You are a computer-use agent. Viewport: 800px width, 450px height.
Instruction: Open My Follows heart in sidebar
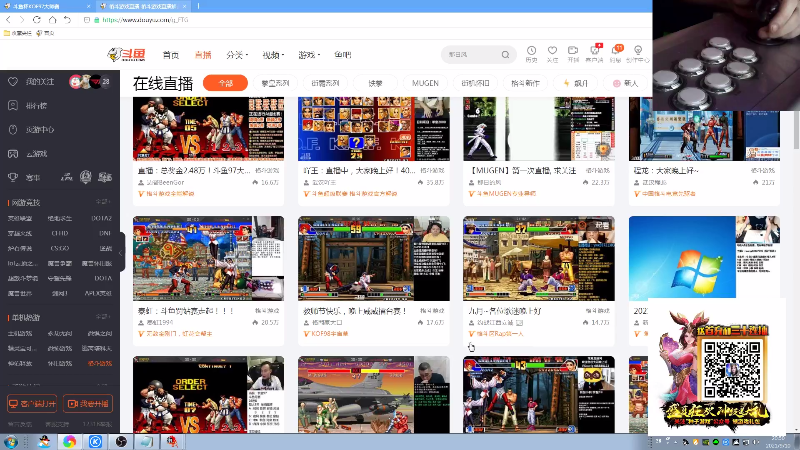(13, 82)
